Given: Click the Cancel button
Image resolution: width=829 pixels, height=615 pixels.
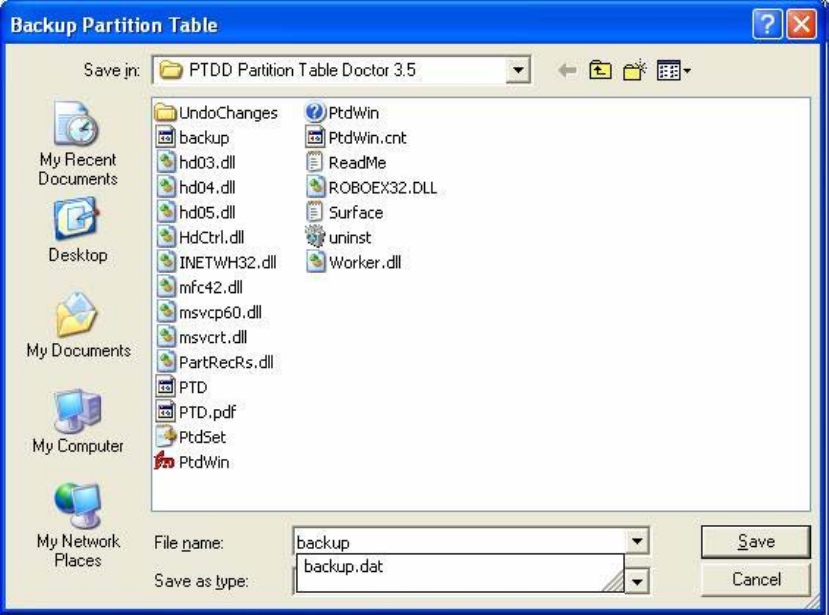Looking at the screenshot, I should click(x=756, y=580).
